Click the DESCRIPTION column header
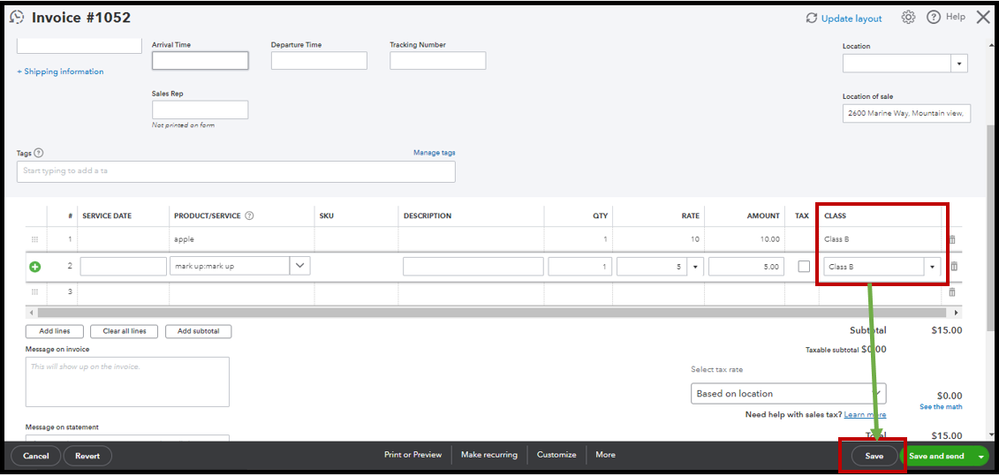The width and height of the screenshot is (999, 476). click(428, 216)
